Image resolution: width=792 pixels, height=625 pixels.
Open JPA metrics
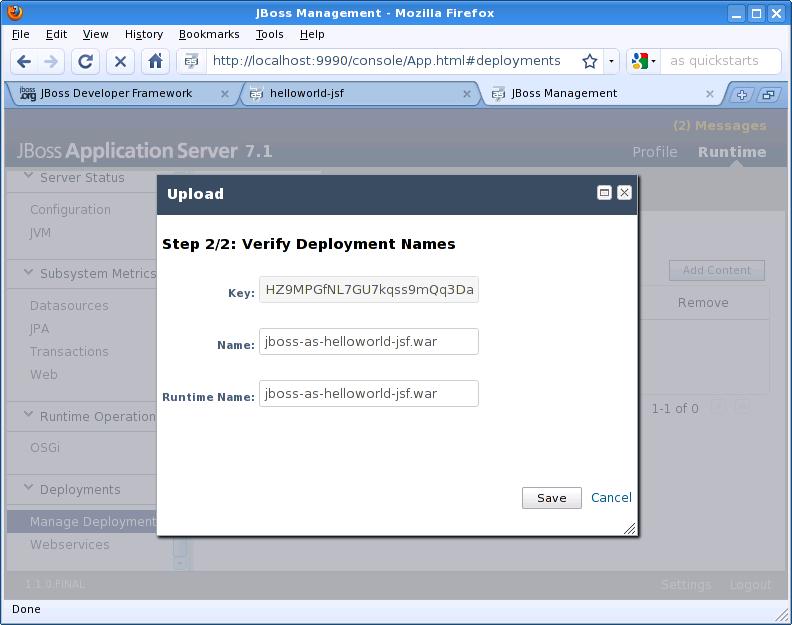point(39,329)
